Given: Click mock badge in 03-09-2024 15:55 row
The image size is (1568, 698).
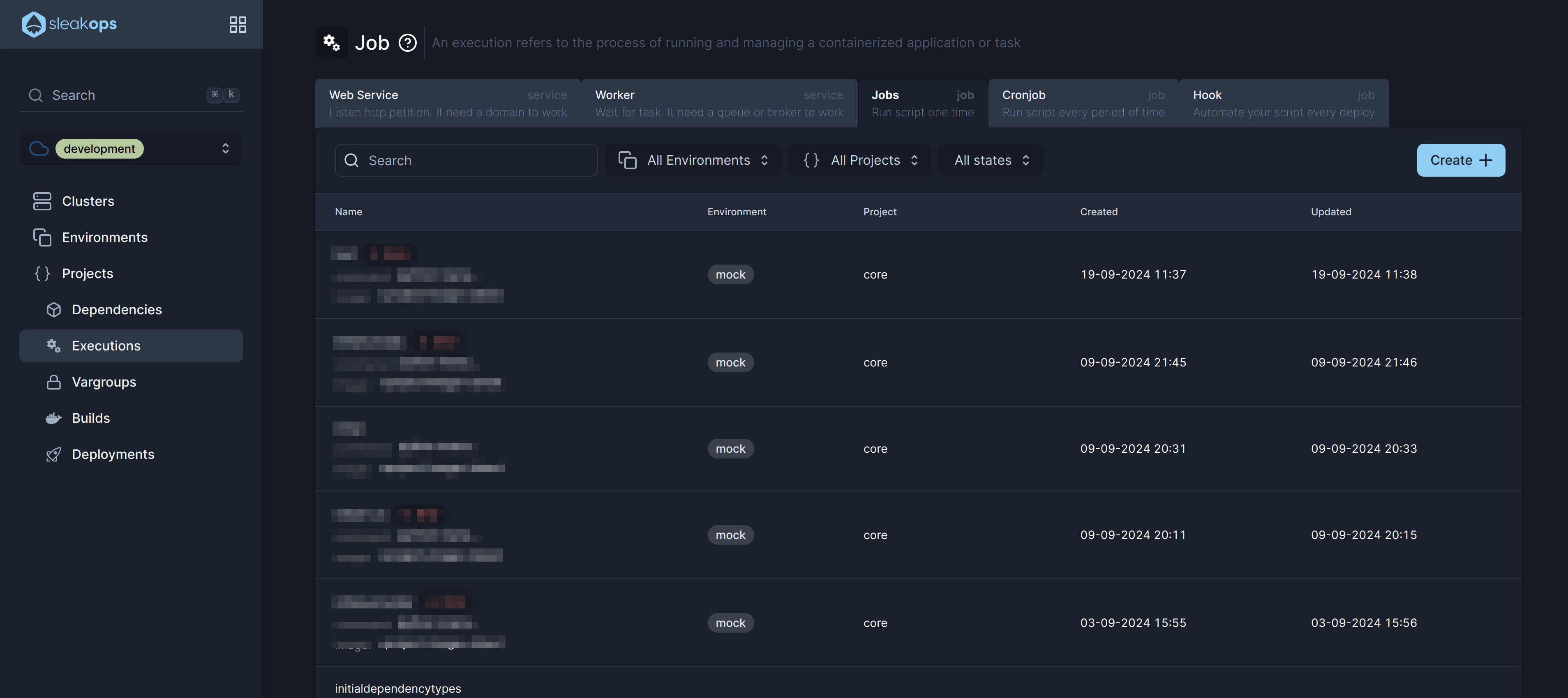Looking at the screenshot, I should [730, 623].
